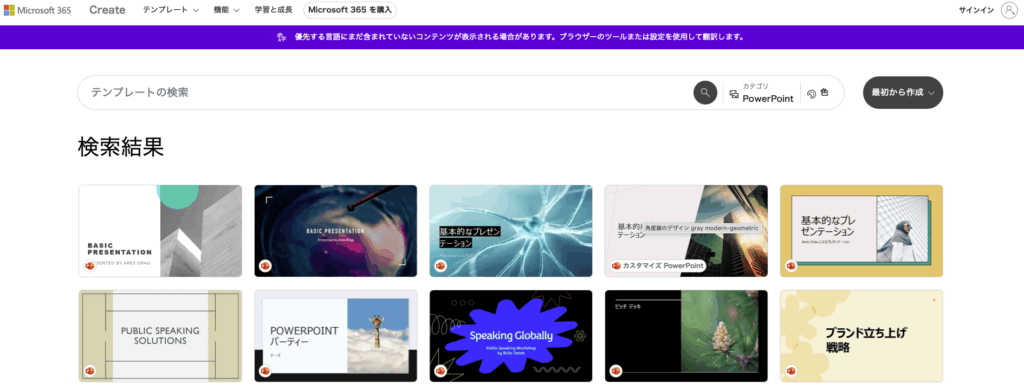This screenshot has width=1024, height=391.
Task: Click カスタマイズ PowerPoint button on geometric template
Action: pyautogui.click(x=657, y=266)
